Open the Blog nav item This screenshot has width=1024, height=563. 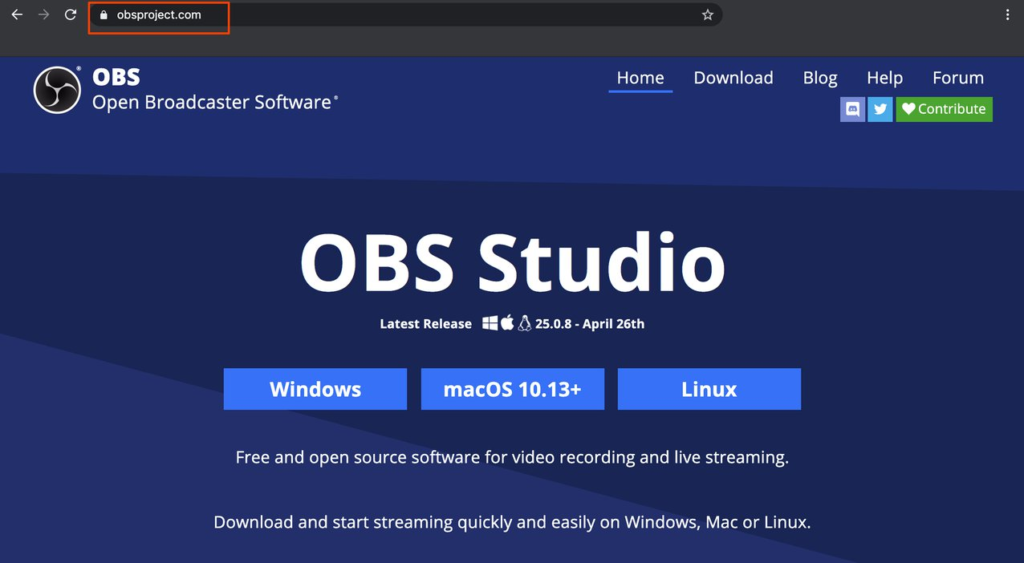pos(820,78)
